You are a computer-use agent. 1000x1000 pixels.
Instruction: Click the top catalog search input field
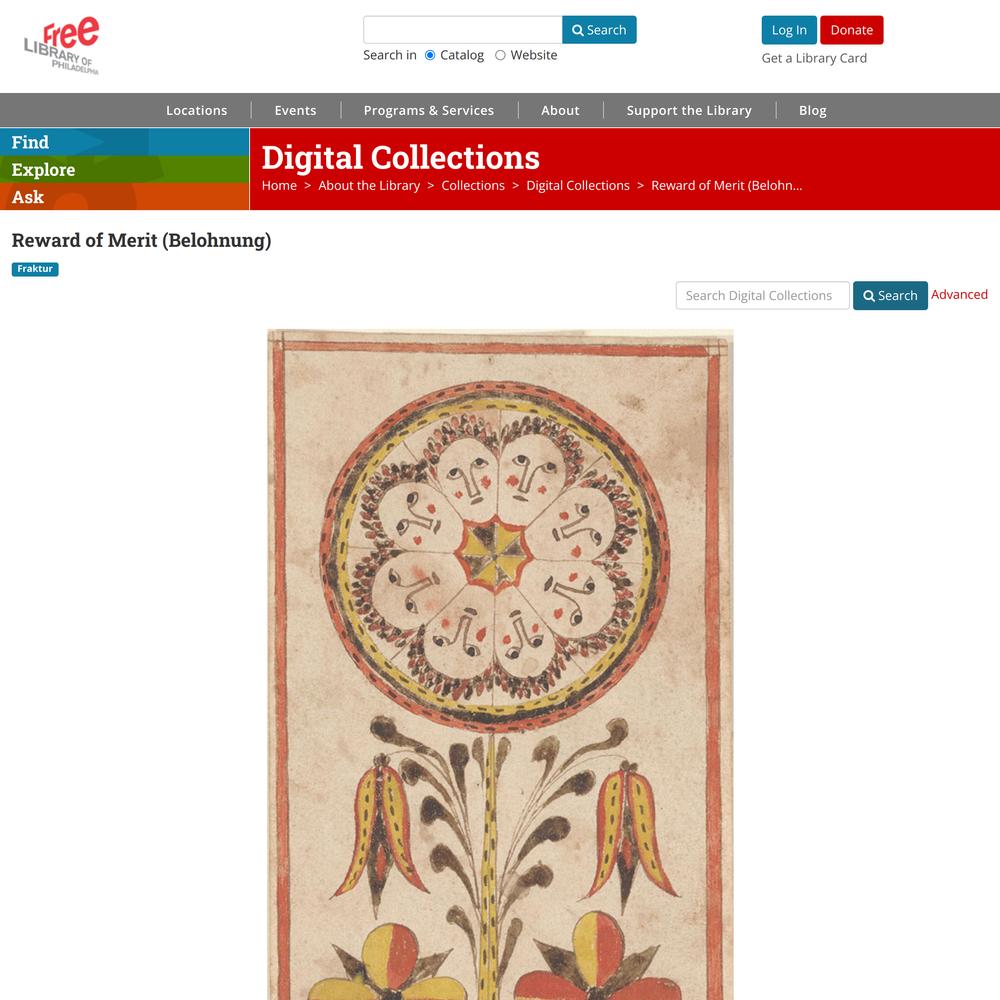(462, 30)
